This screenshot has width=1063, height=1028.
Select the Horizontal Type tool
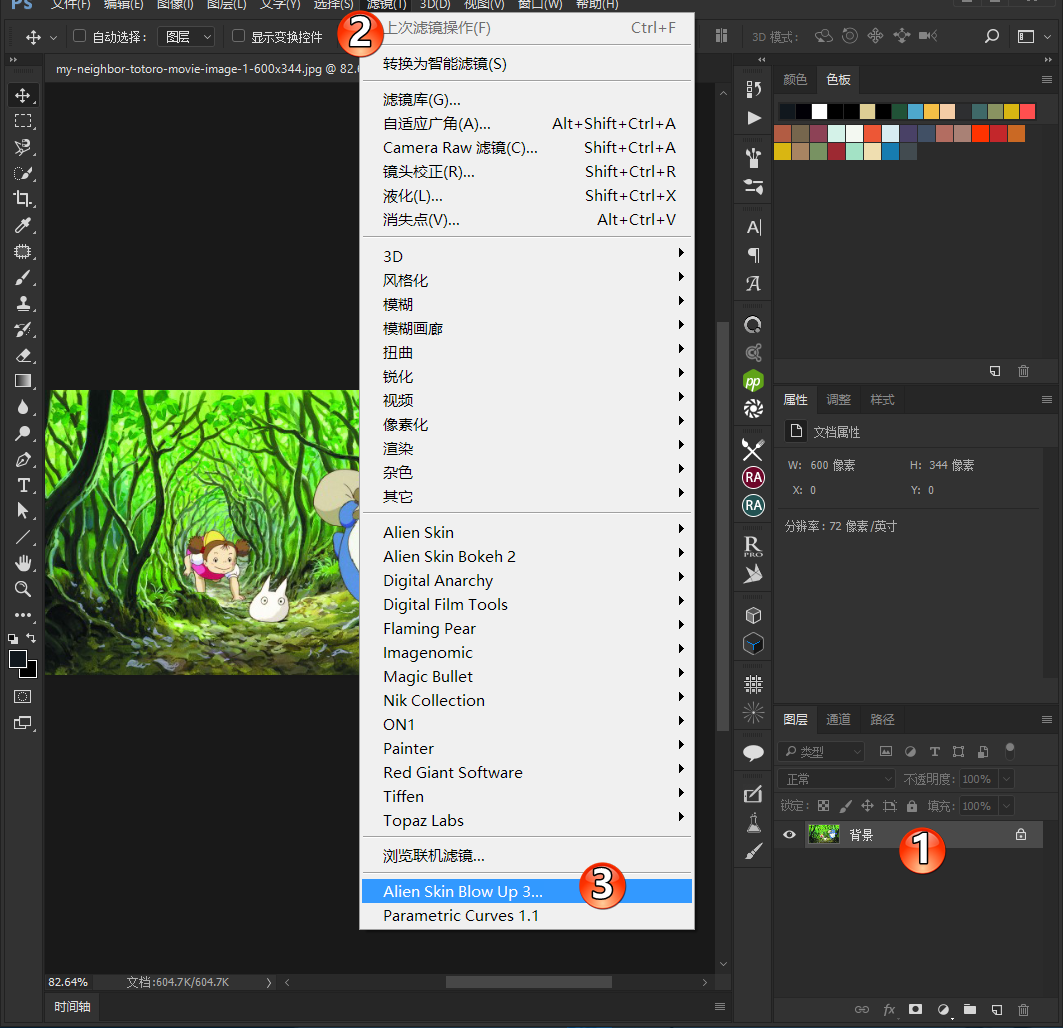point(22,485)
